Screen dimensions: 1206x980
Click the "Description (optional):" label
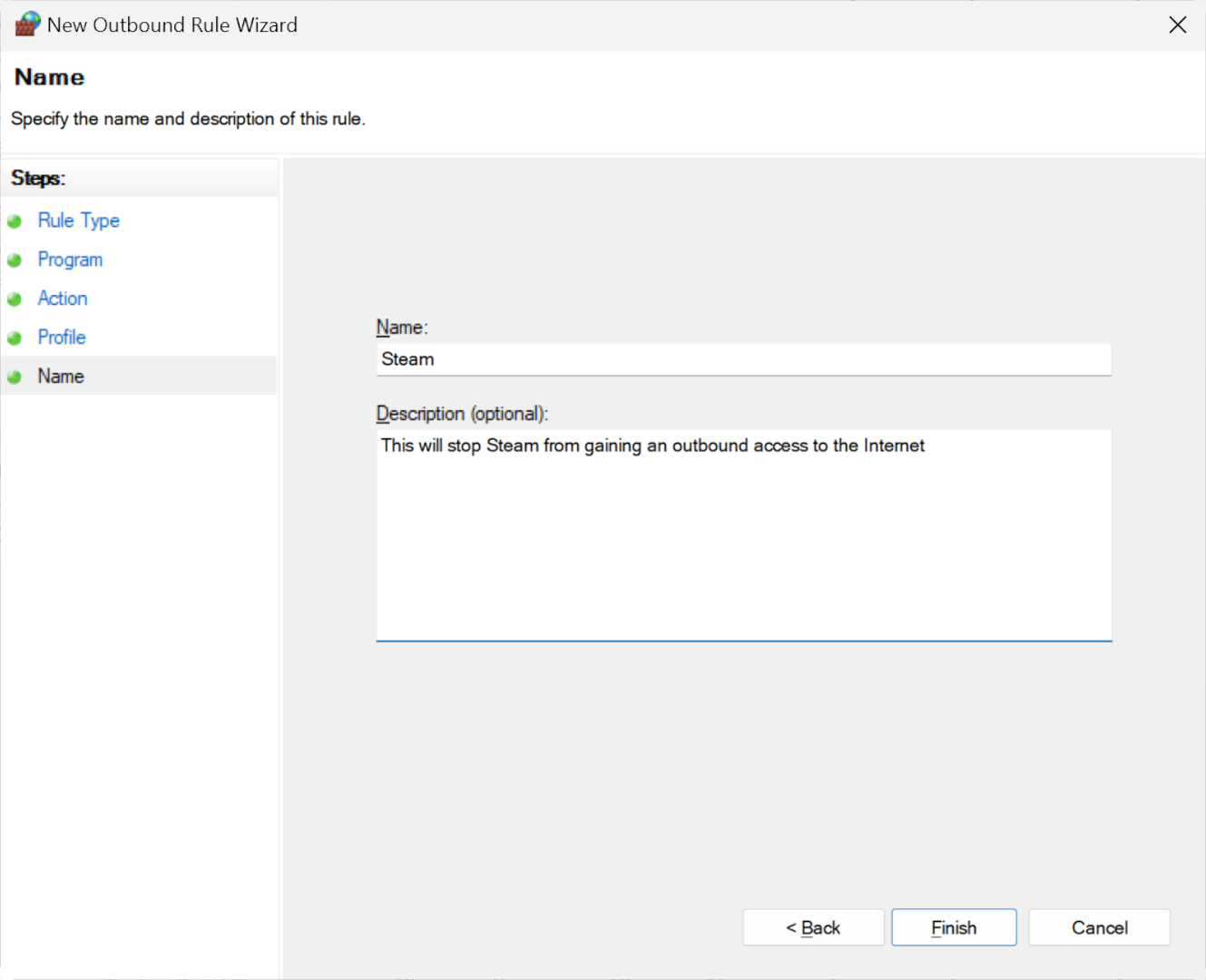pos(462,414)
